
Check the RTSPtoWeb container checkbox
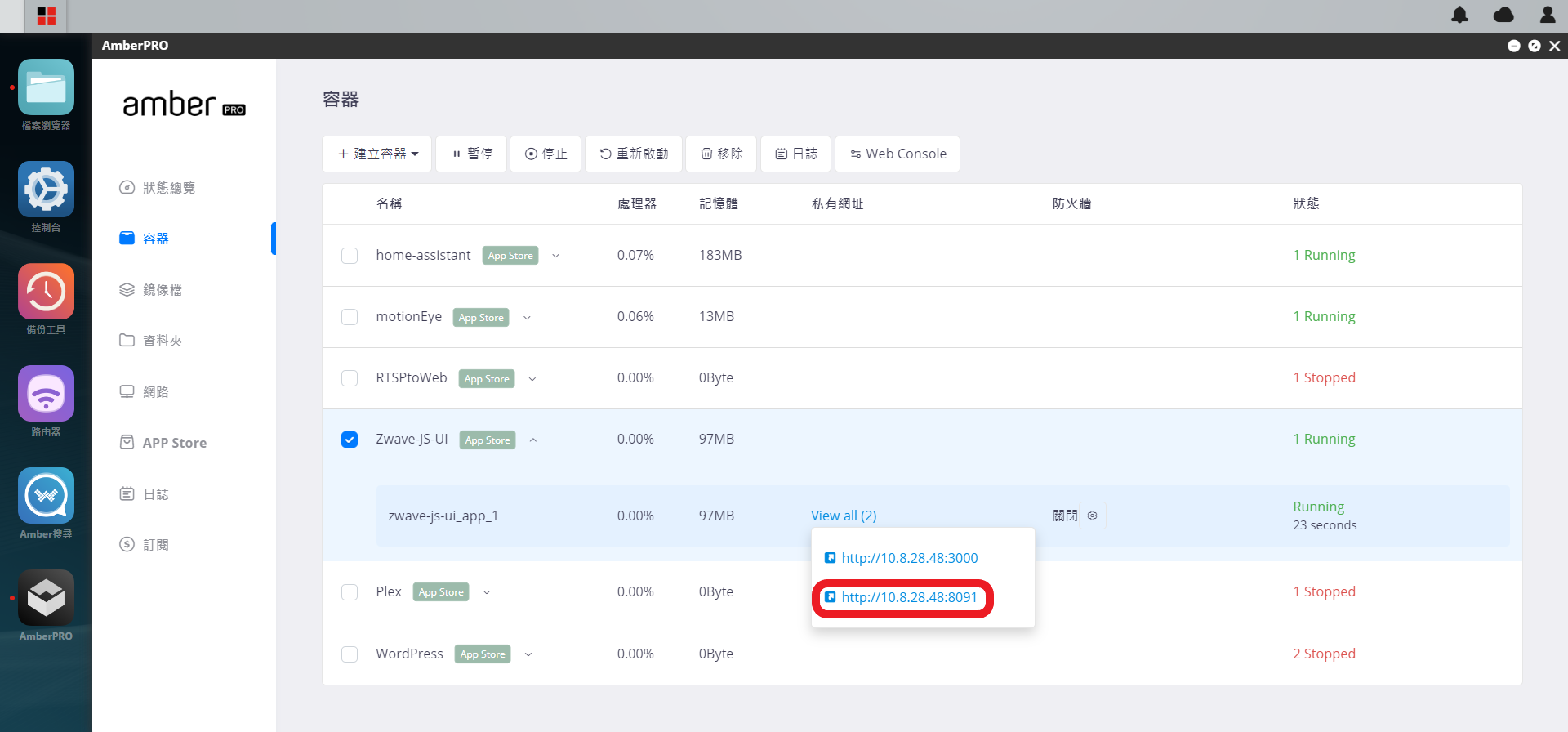[x=350, y=378]
